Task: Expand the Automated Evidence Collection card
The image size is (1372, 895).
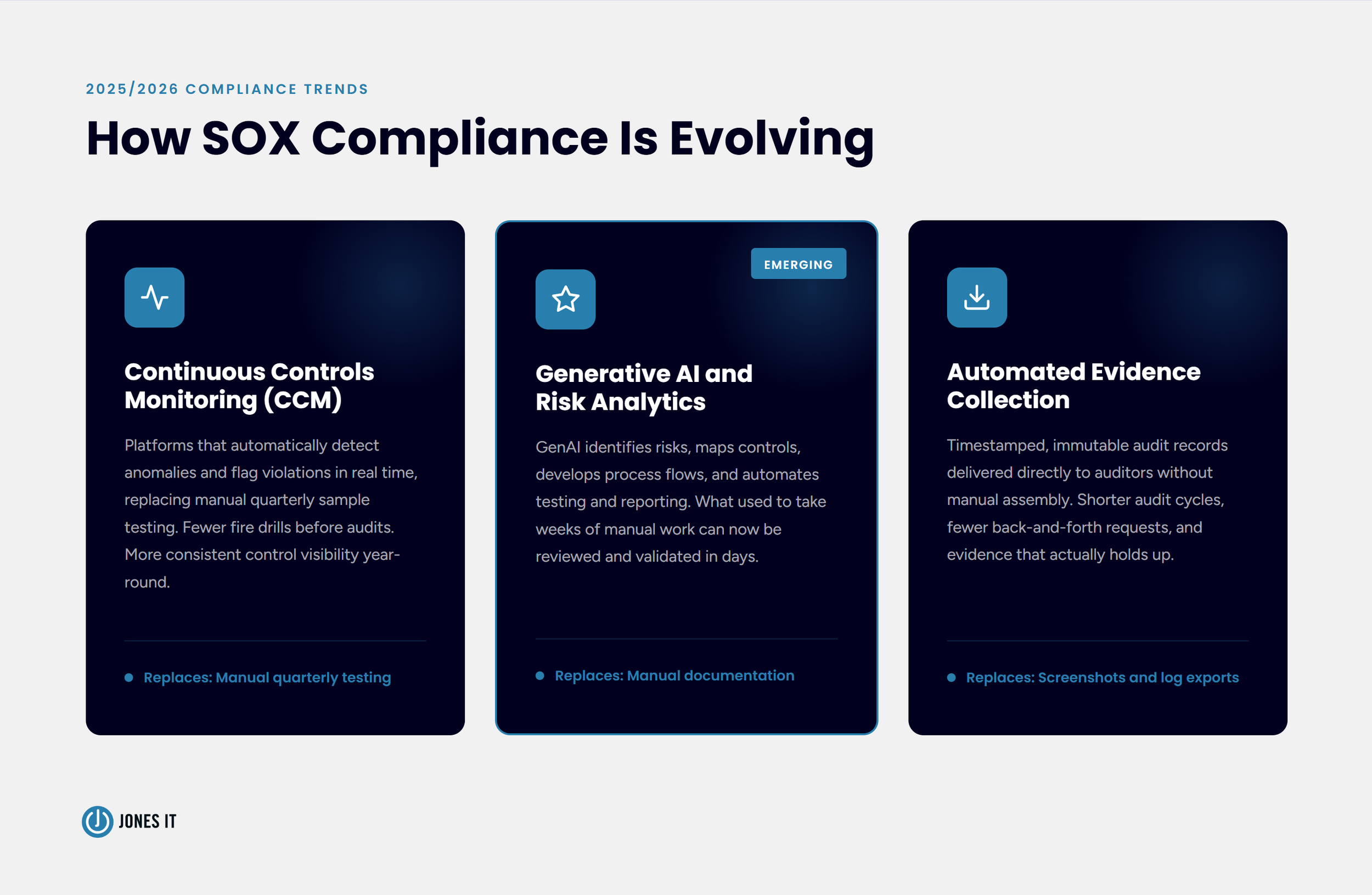Action: pyautogui.click(x=1098, y=477)
